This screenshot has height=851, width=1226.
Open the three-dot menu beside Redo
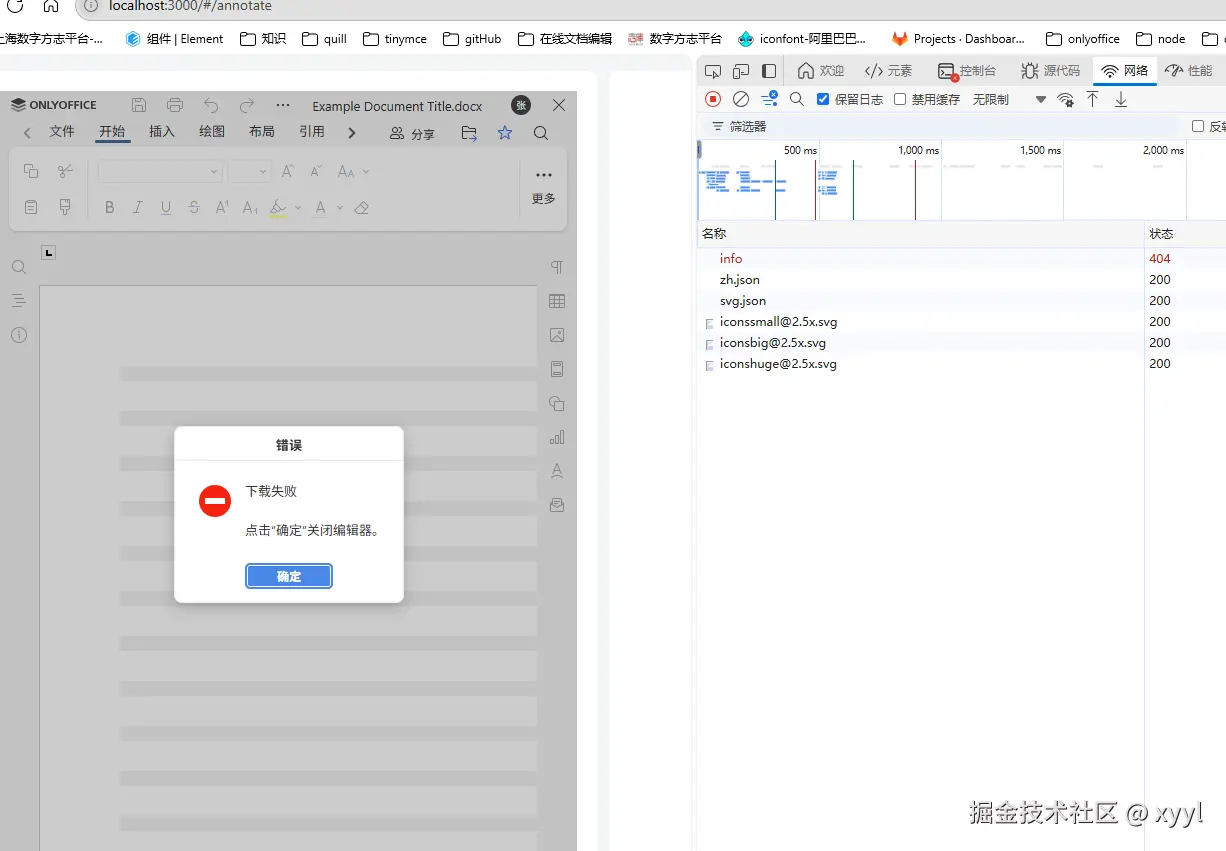tap(283, 105)
